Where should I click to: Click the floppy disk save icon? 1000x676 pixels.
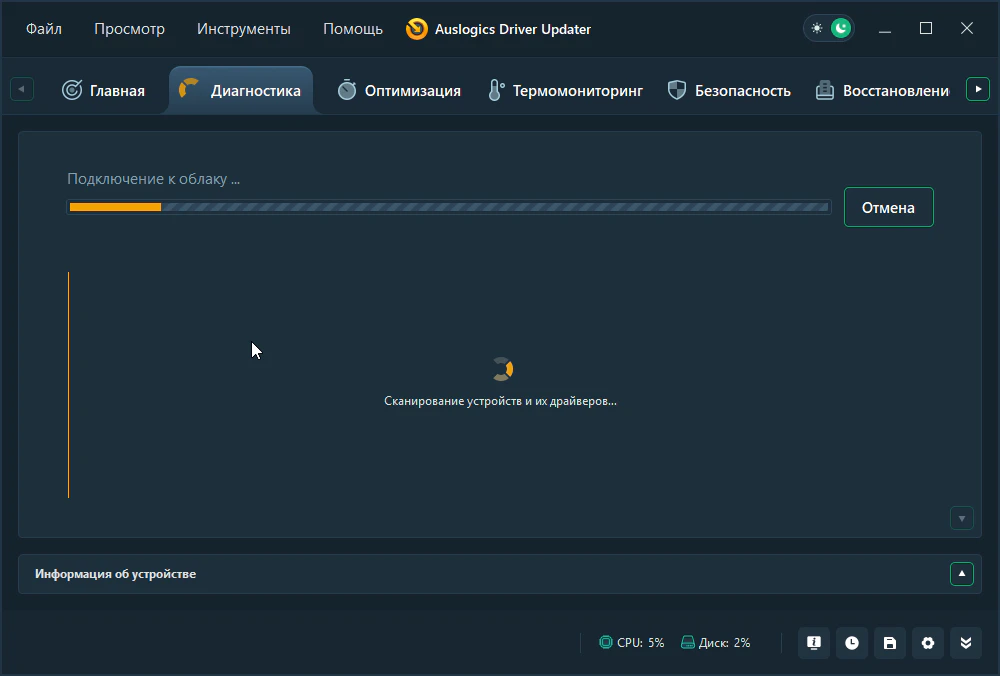[x=890, y=643]
